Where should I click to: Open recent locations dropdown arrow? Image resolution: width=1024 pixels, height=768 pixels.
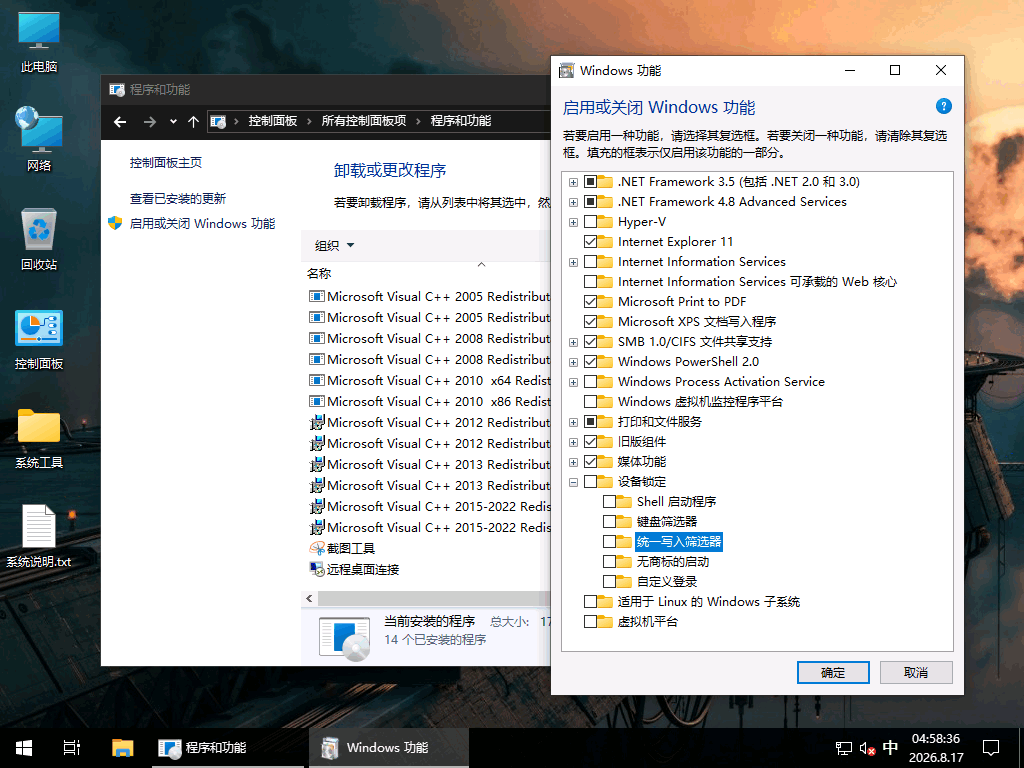click(x=173, y=121)
